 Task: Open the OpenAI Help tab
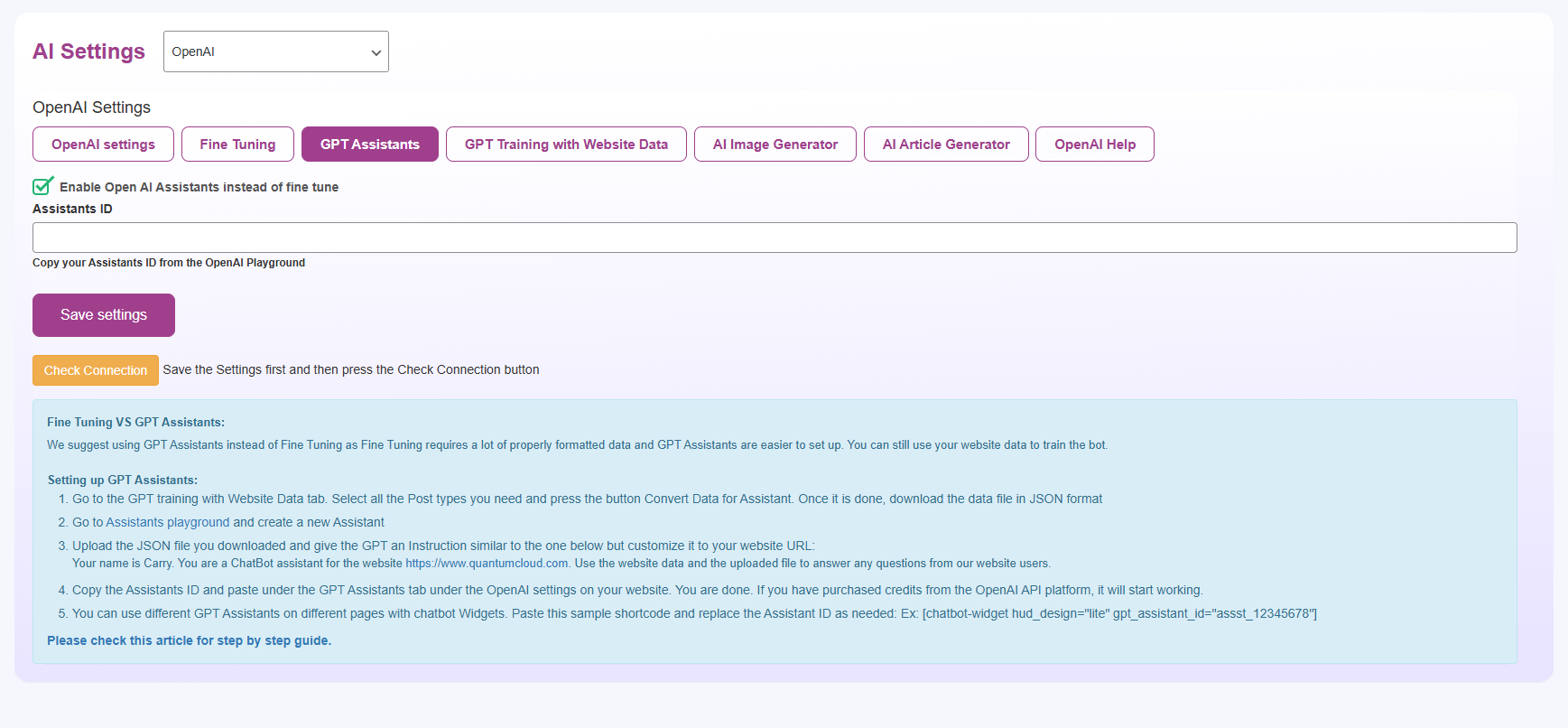tap(1094, 145)
